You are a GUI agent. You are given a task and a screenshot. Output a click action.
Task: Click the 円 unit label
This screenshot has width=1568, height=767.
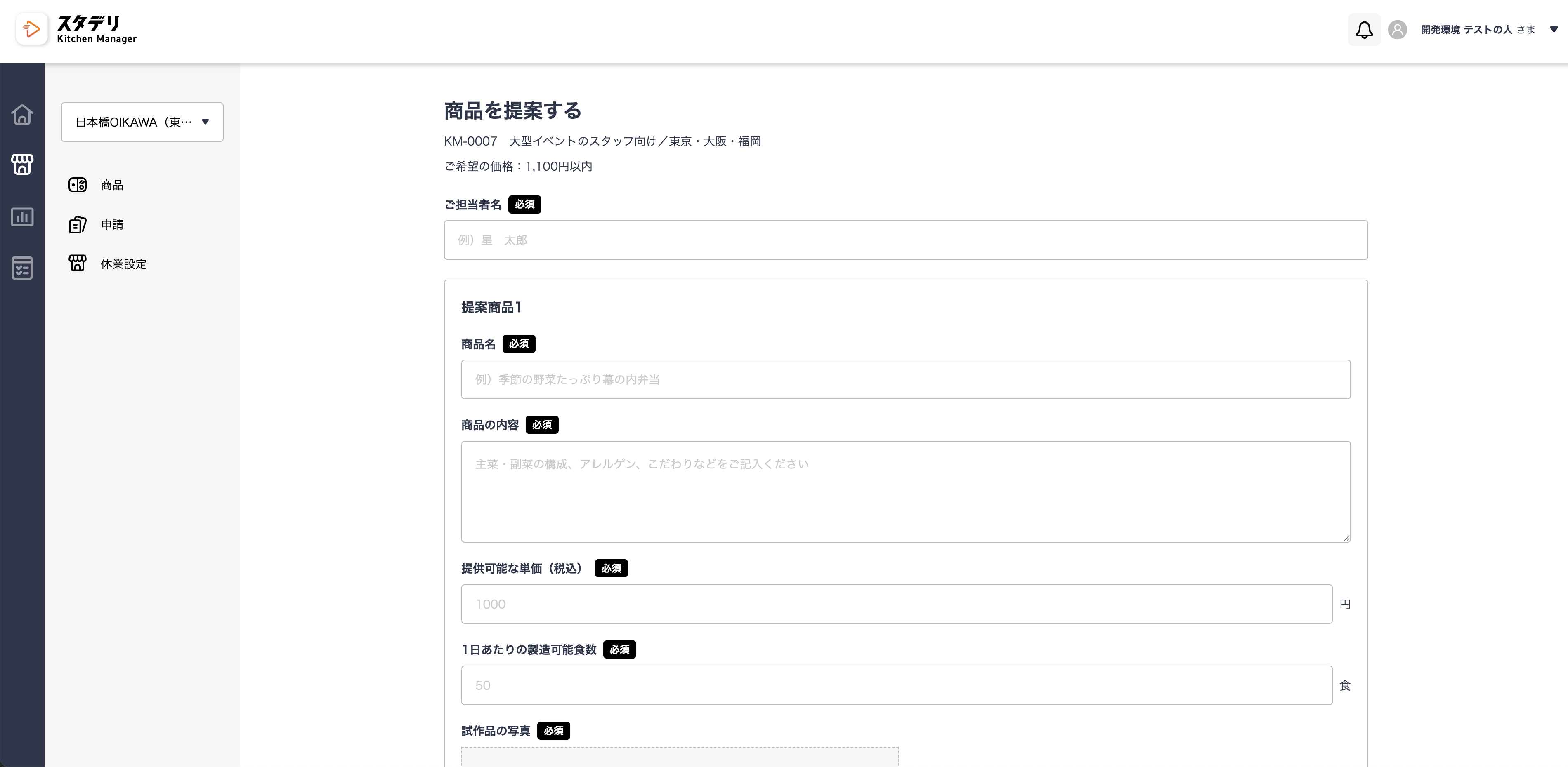(1345, 604)
